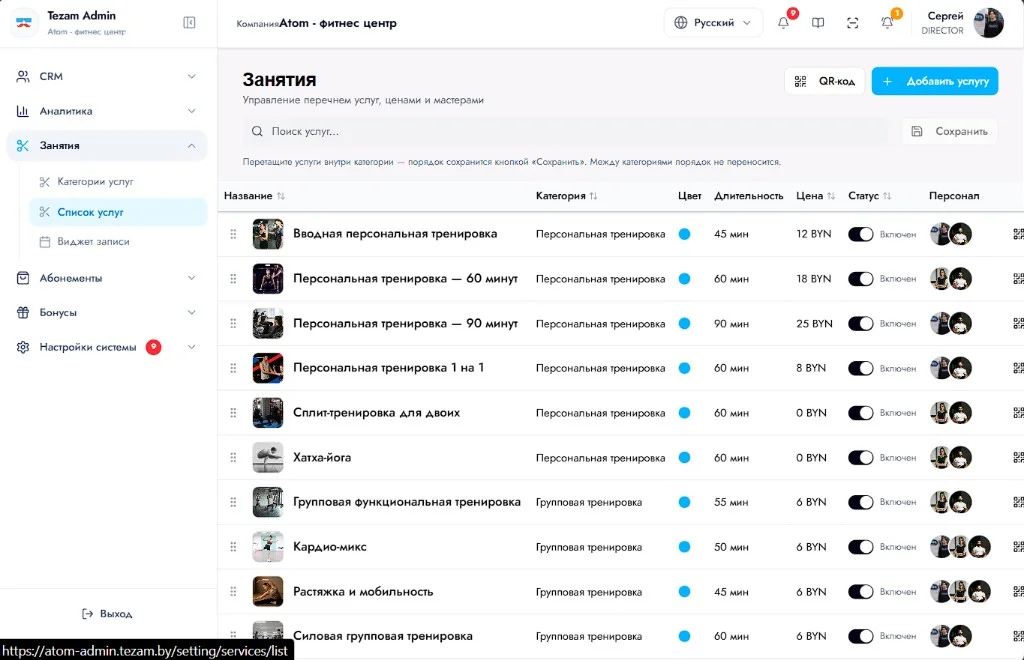Expand the Аналитика menu chevron
Screen dimensions: 1024x660
pos(191,111)
